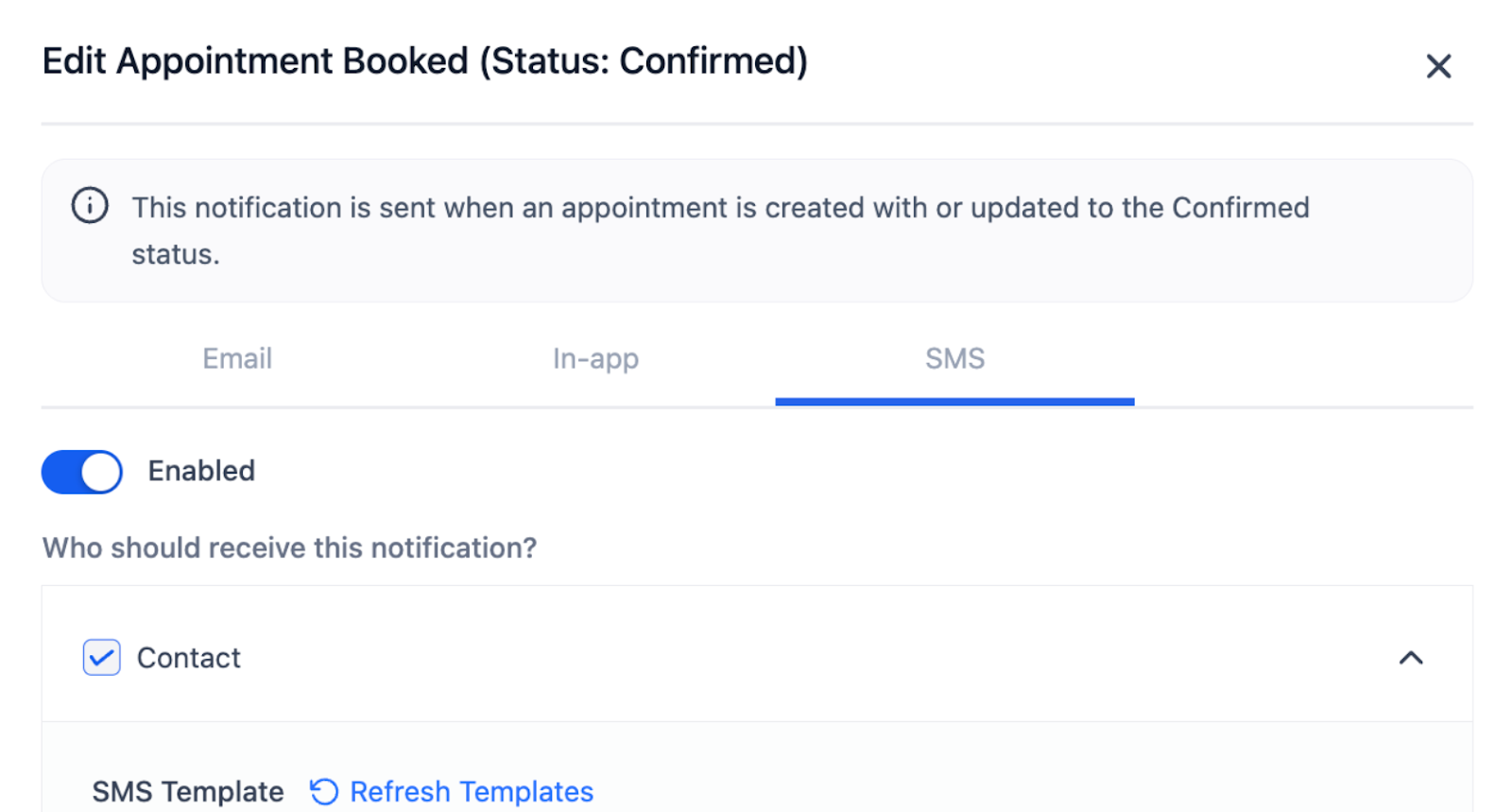
Task: Disable the Enabled toggle switch
Action: 82,472
